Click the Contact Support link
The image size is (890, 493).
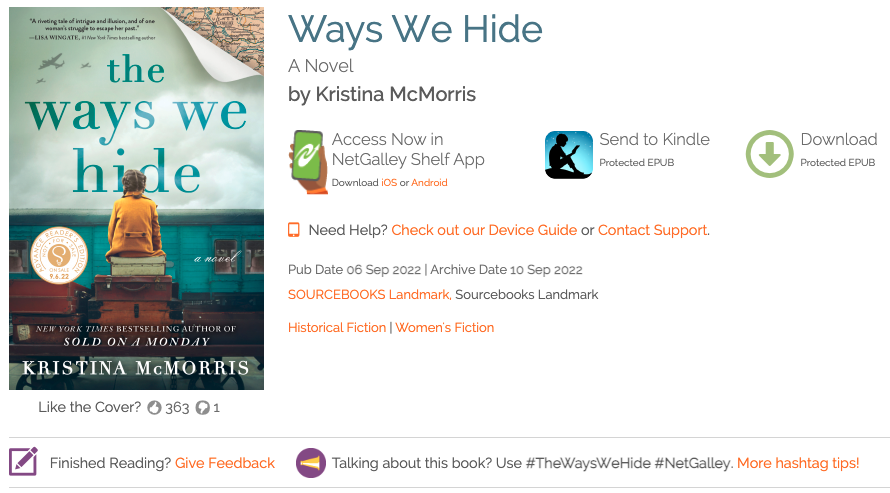tap(652, 230)
